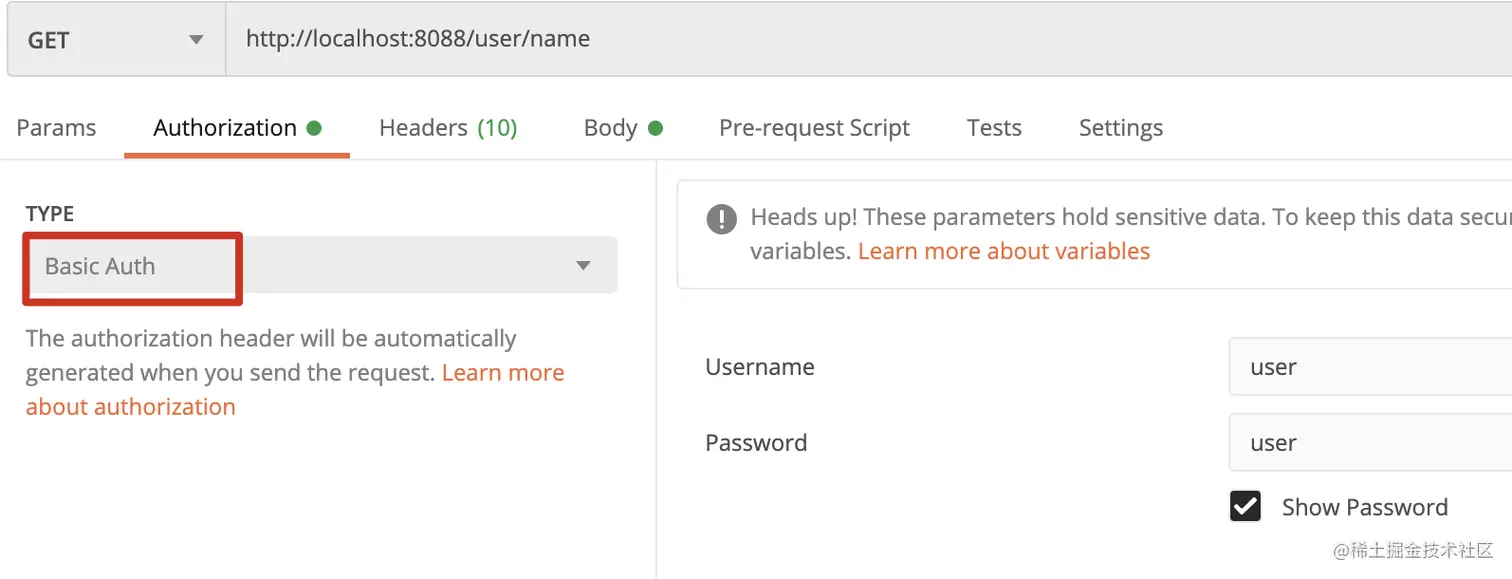Expand the Basic Auth type dropdown
The image size is (1512, 579).
coord(320,266)
